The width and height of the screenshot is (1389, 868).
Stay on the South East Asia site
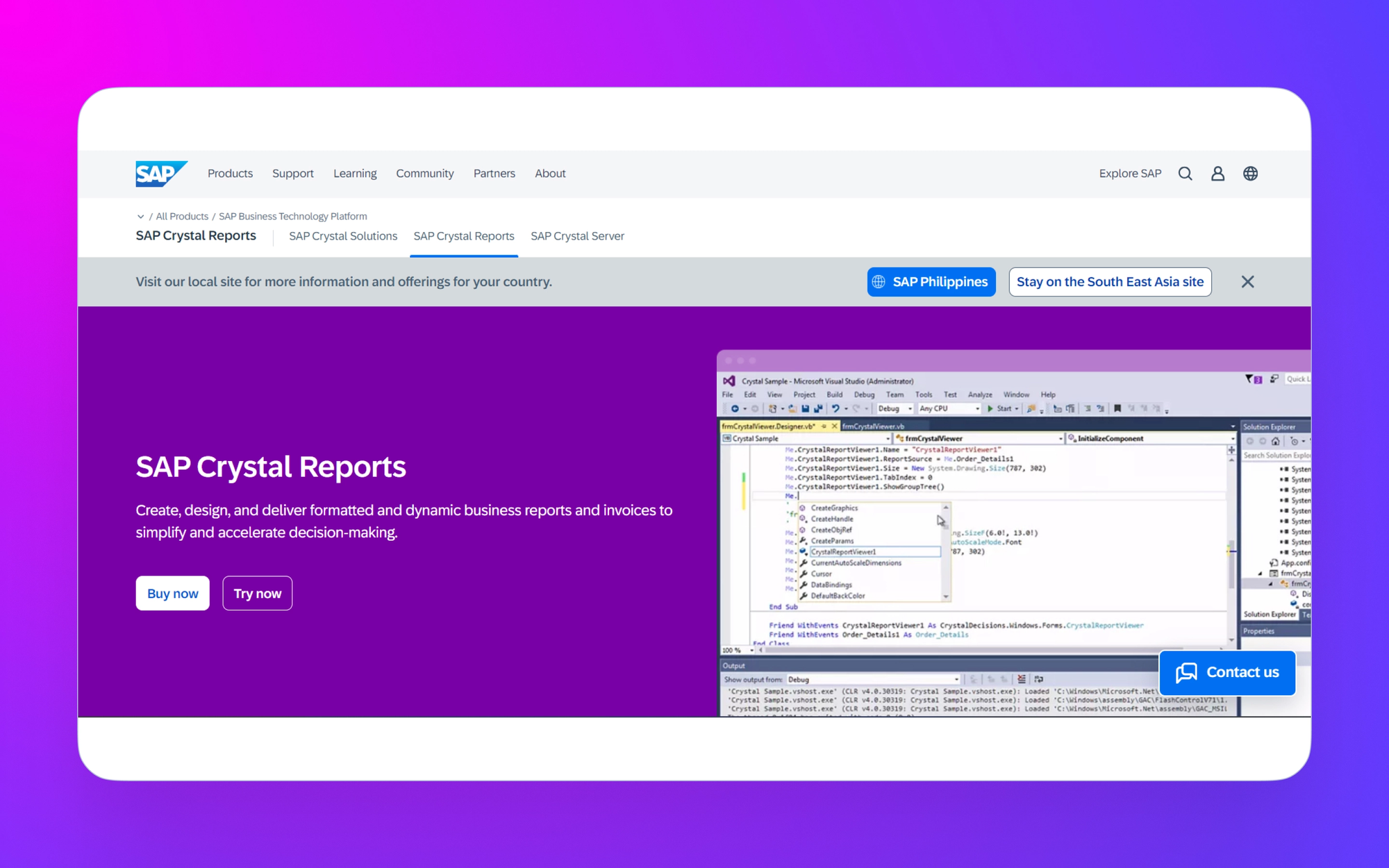click(x=1110, y=282)
